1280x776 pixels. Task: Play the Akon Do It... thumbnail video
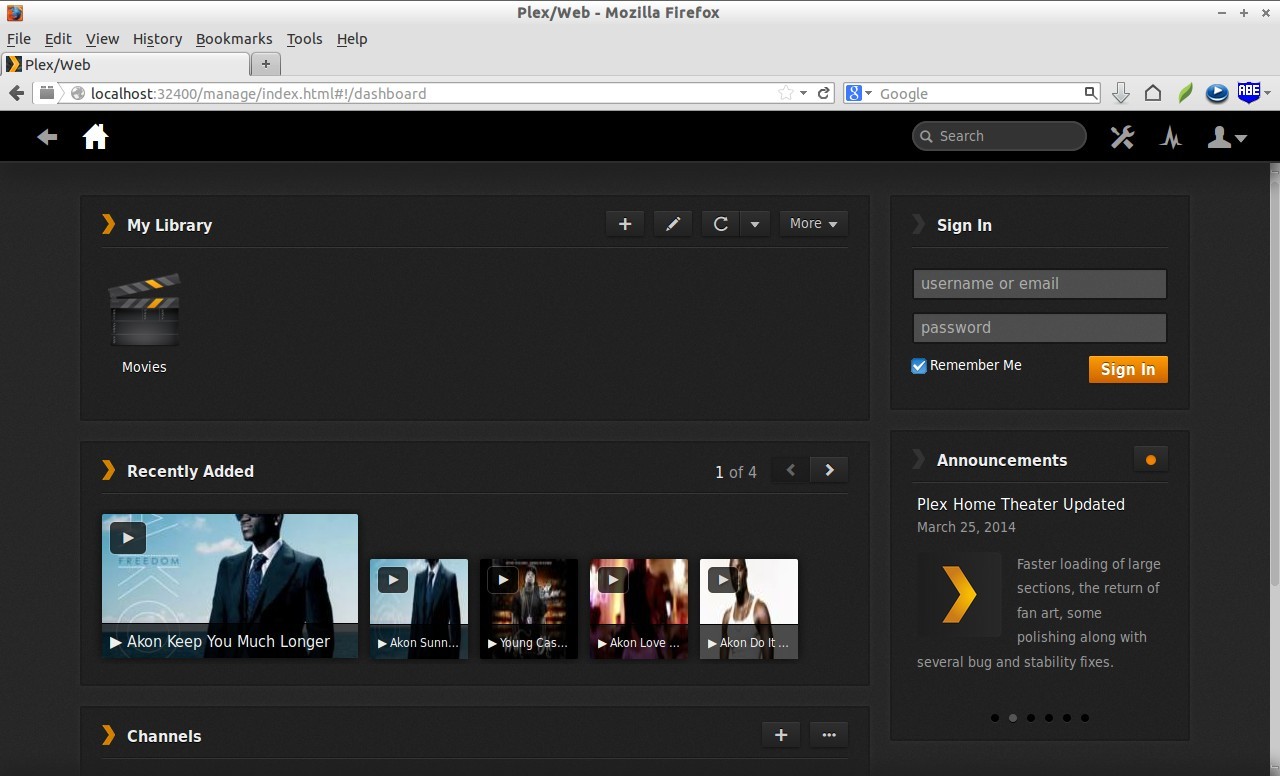click(723, 579)
